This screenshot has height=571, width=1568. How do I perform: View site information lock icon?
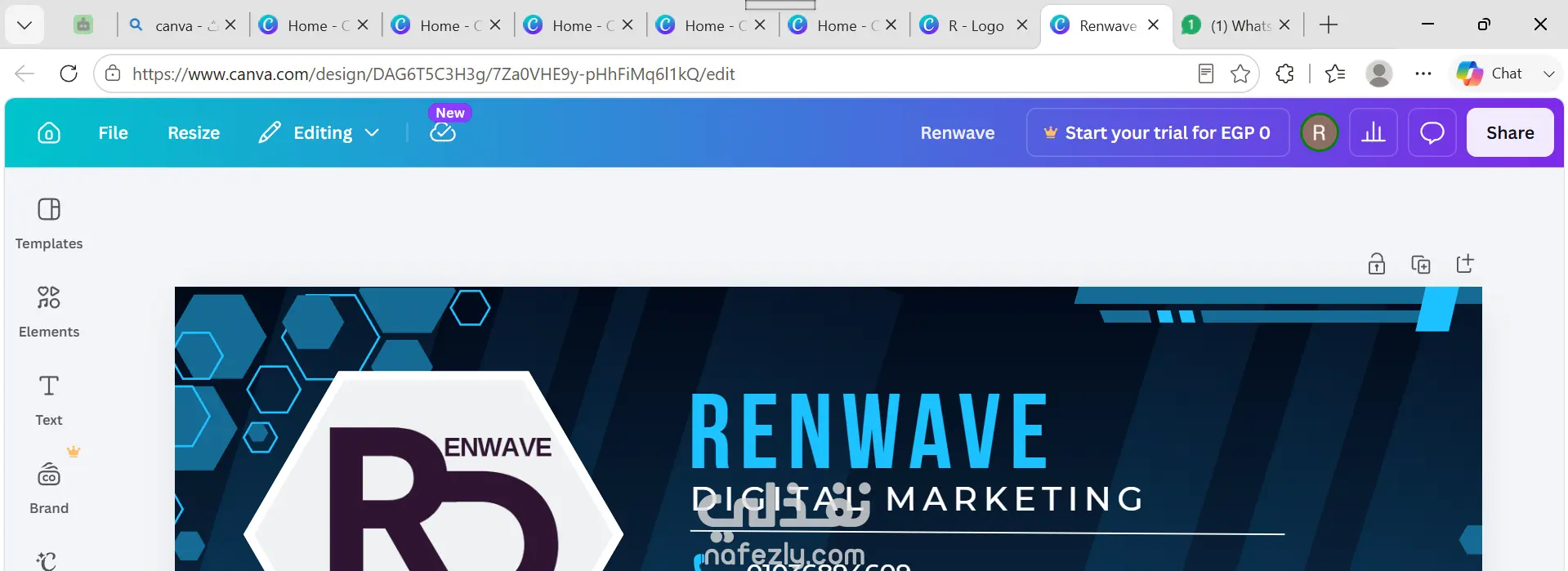point(113,74)
